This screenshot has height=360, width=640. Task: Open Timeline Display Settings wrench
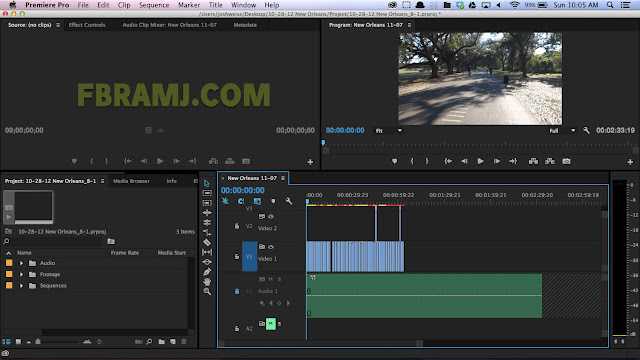(289, 201)
